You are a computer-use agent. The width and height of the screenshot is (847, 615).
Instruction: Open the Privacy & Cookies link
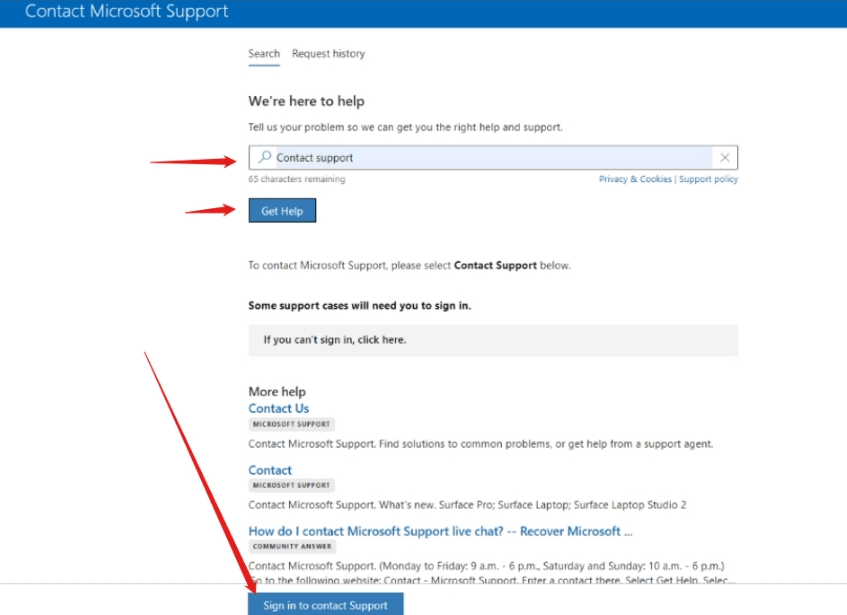point(635,179)
